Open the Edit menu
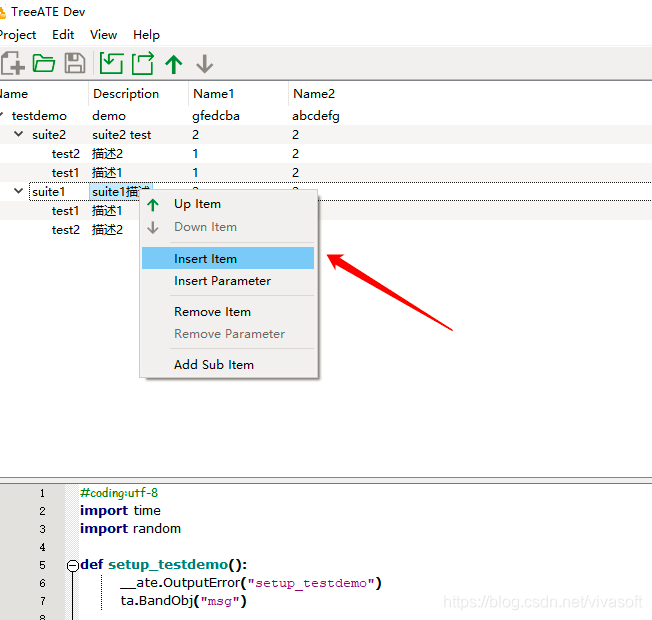The width and height of the screenshot is (652, 620). tap(63, 35)
